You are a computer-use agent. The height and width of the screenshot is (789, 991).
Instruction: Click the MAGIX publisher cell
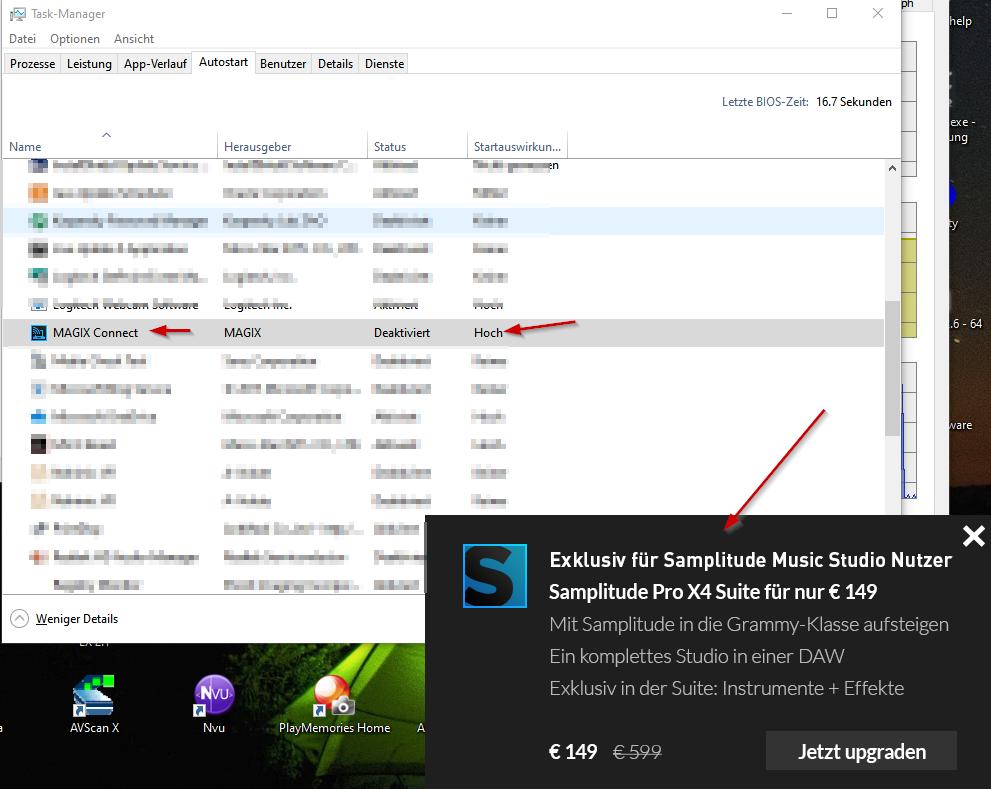tap(243, 333)
